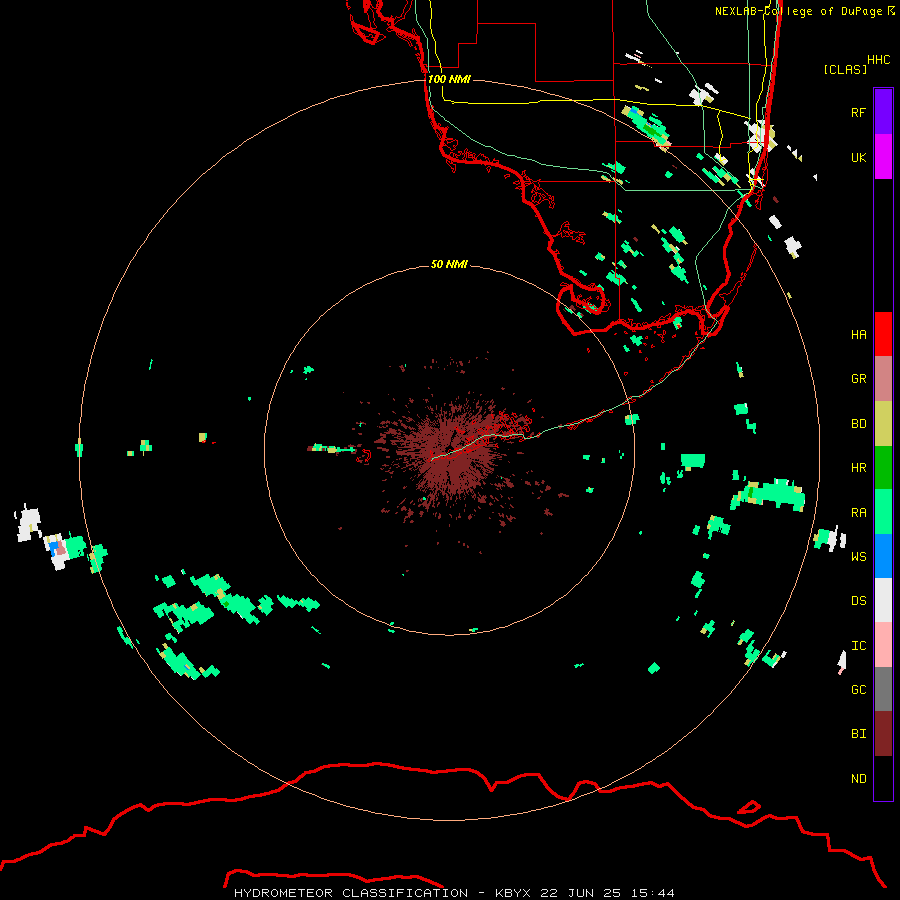900x900 pixels.
Task: Click the BI legend label
Action: tap(858, 734)
